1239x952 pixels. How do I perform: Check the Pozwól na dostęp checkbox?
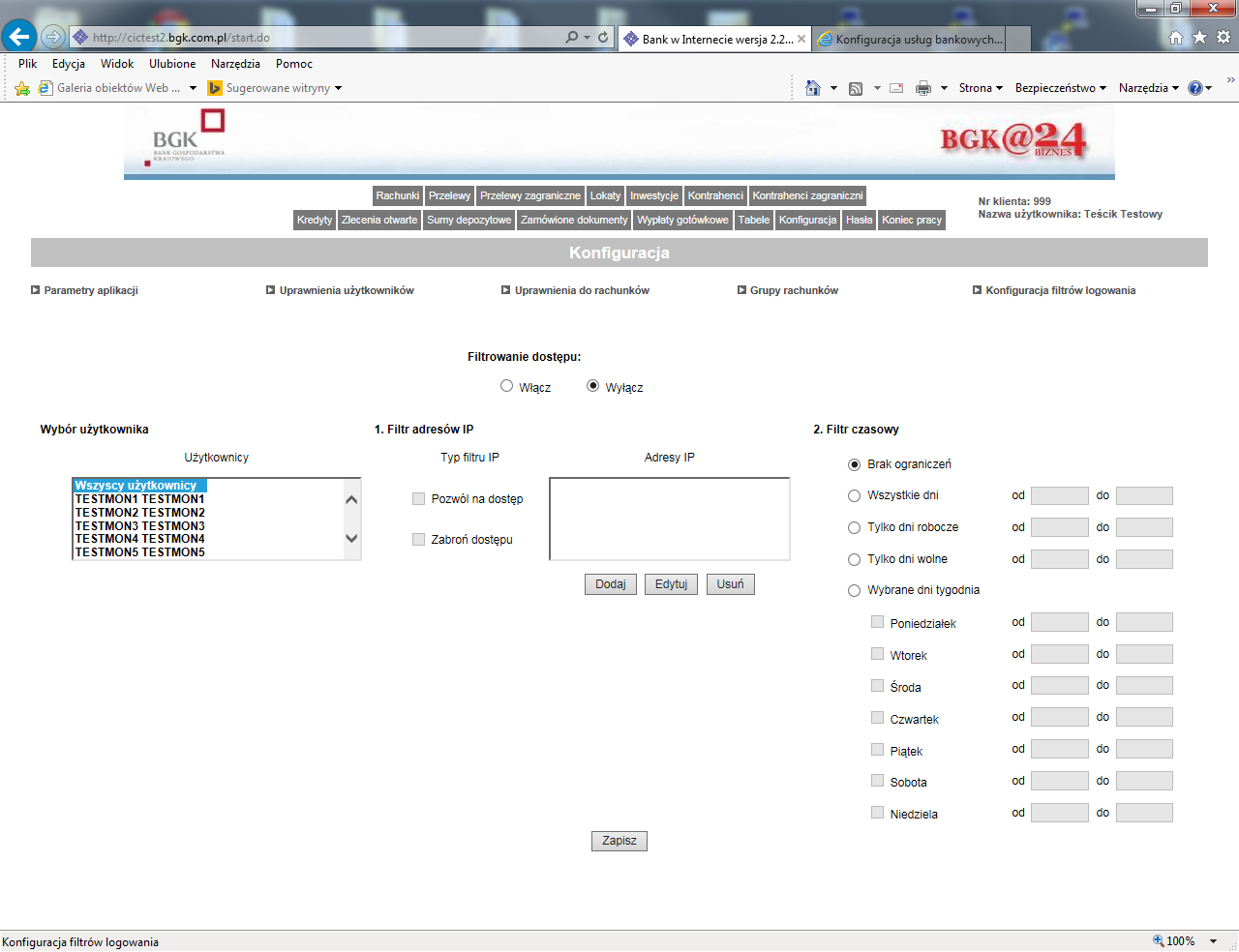click(418, 499)
